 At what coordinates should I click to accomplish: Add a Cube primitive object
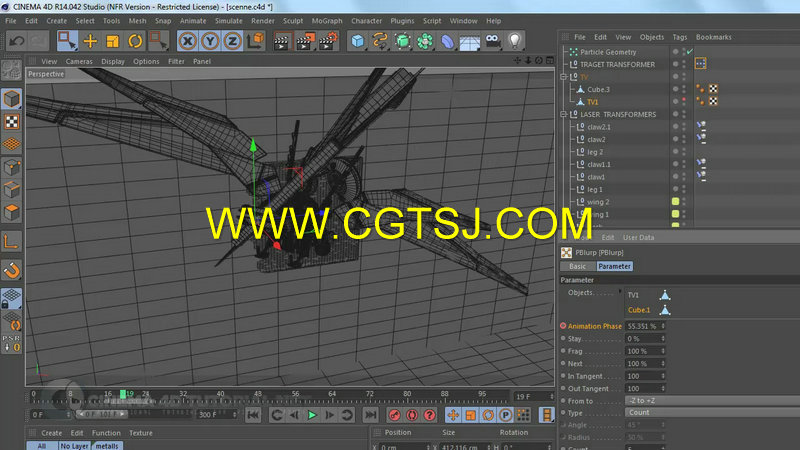tap(358, 41)
